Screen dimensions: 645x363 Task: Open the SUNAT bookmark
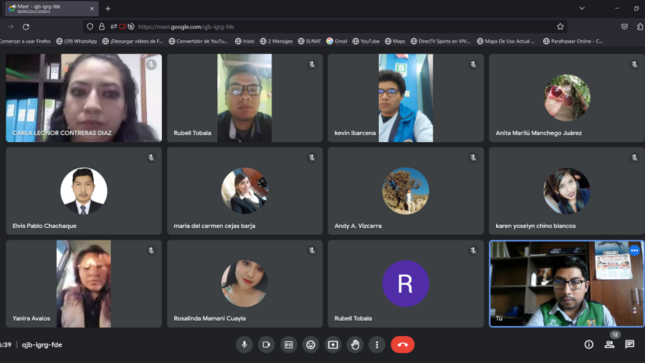click(309, 41)
